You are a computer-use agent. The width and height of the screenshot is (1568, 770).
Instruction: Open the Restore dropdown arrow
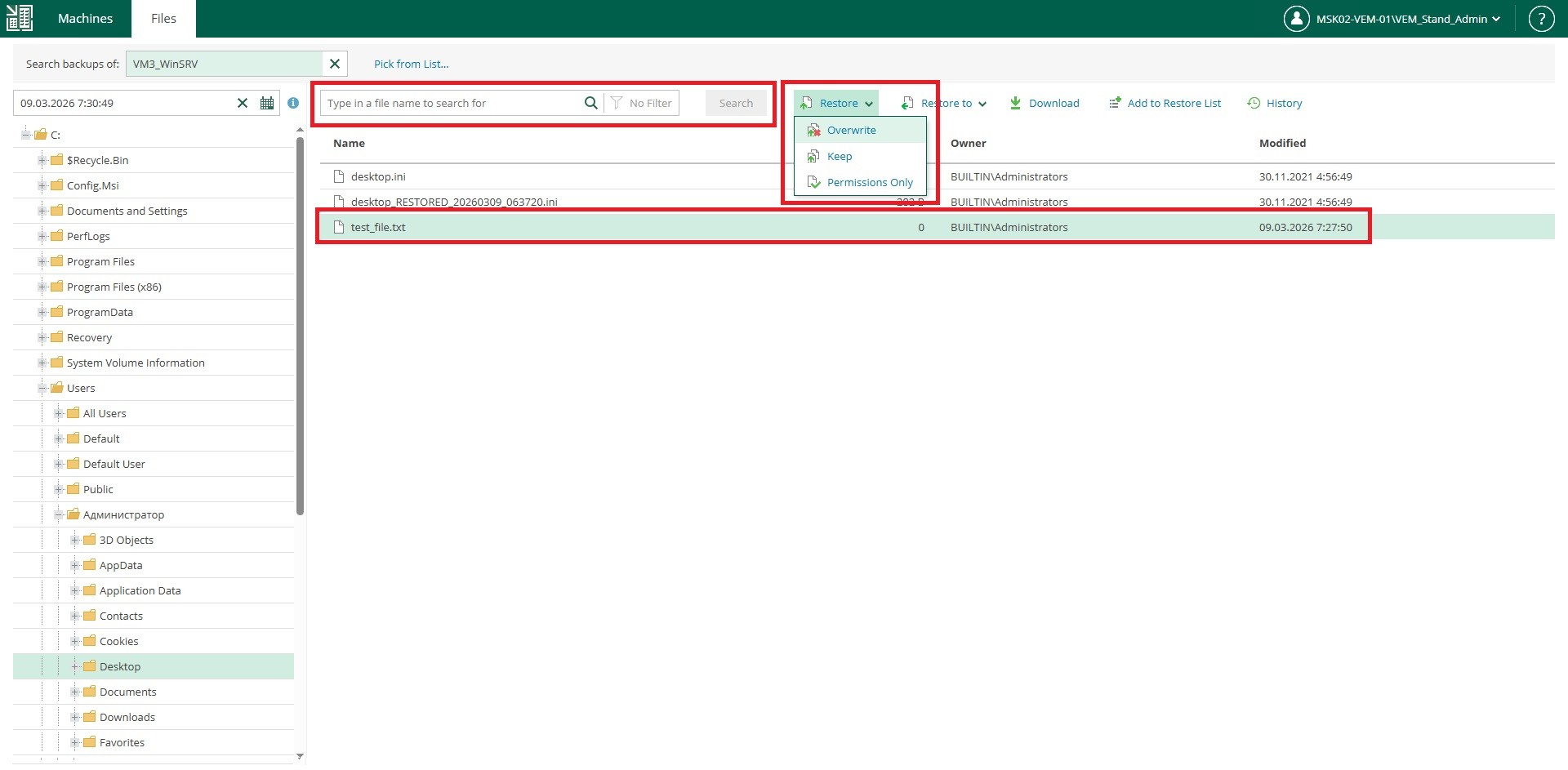(869, 104)
